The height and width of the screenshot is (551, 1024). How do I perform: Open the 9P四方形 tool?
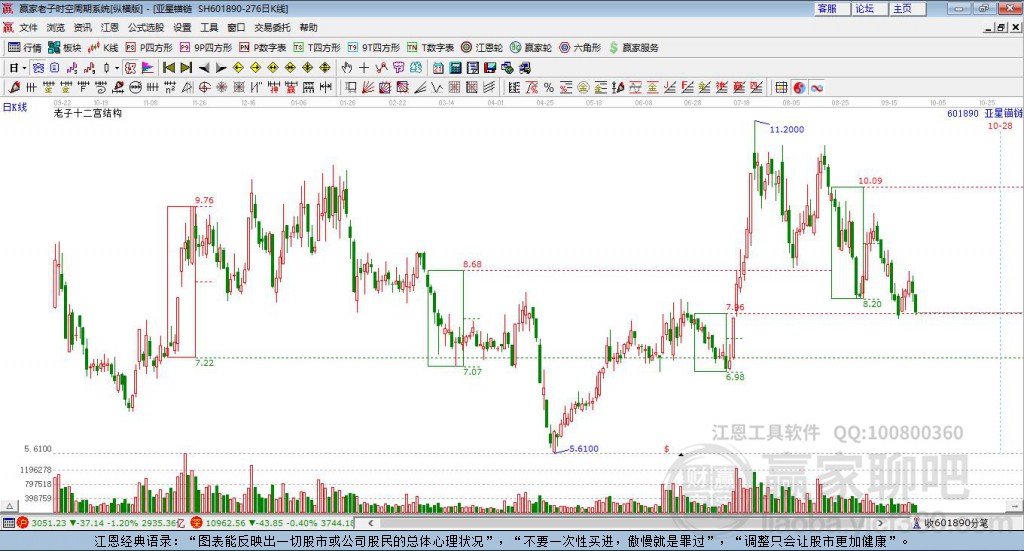coord(206,48)
